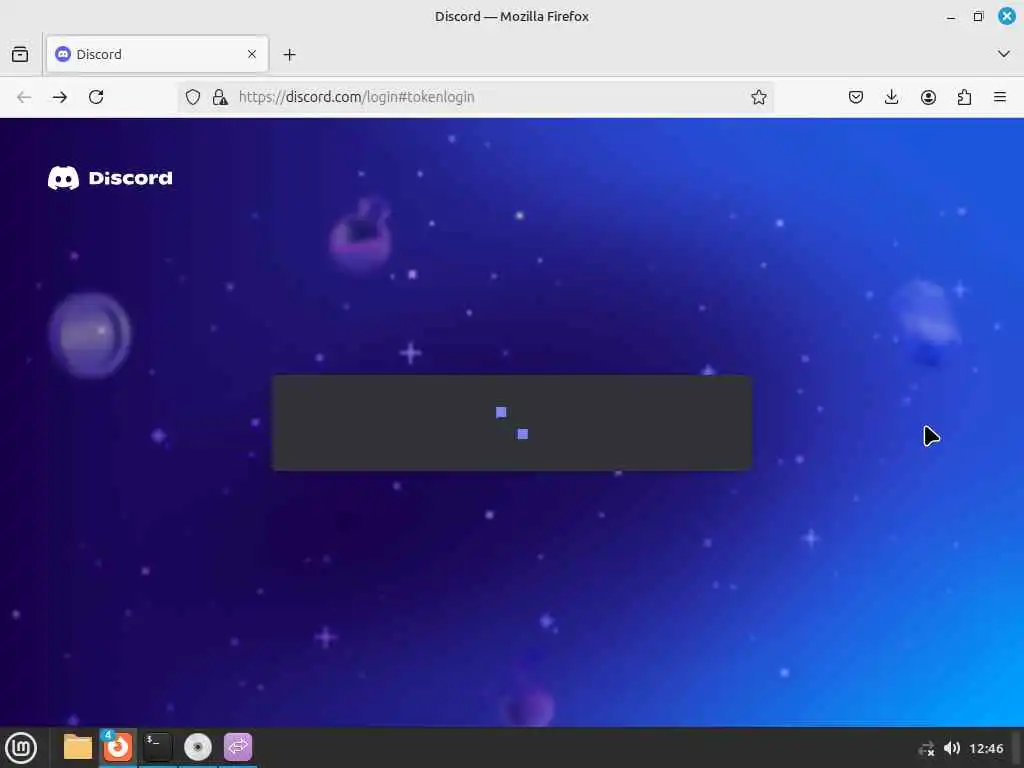Bookmark this page with the star icon
This screenshot has height=768, width=1024.
pyautogui.click(x=758, y=97)
